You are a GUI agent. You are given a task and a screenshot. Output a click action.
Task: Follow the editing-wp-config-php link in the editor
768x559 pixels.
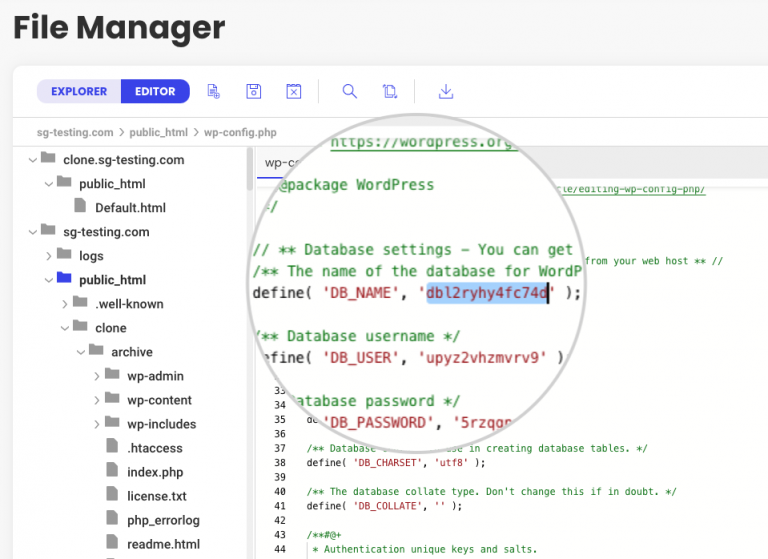632,189
